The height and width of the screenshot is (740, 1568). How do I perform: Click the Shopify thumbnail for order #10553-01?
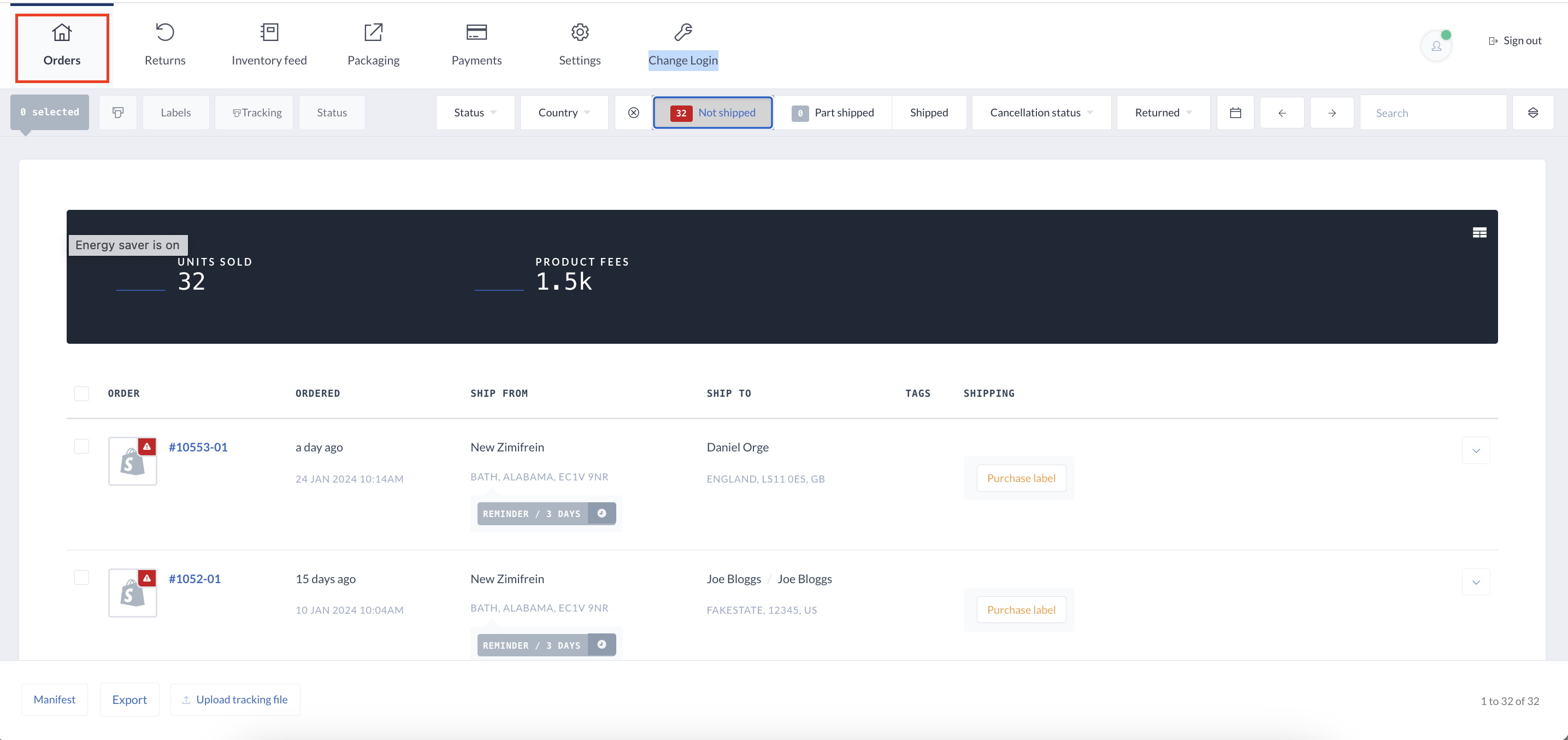(133, 461)
